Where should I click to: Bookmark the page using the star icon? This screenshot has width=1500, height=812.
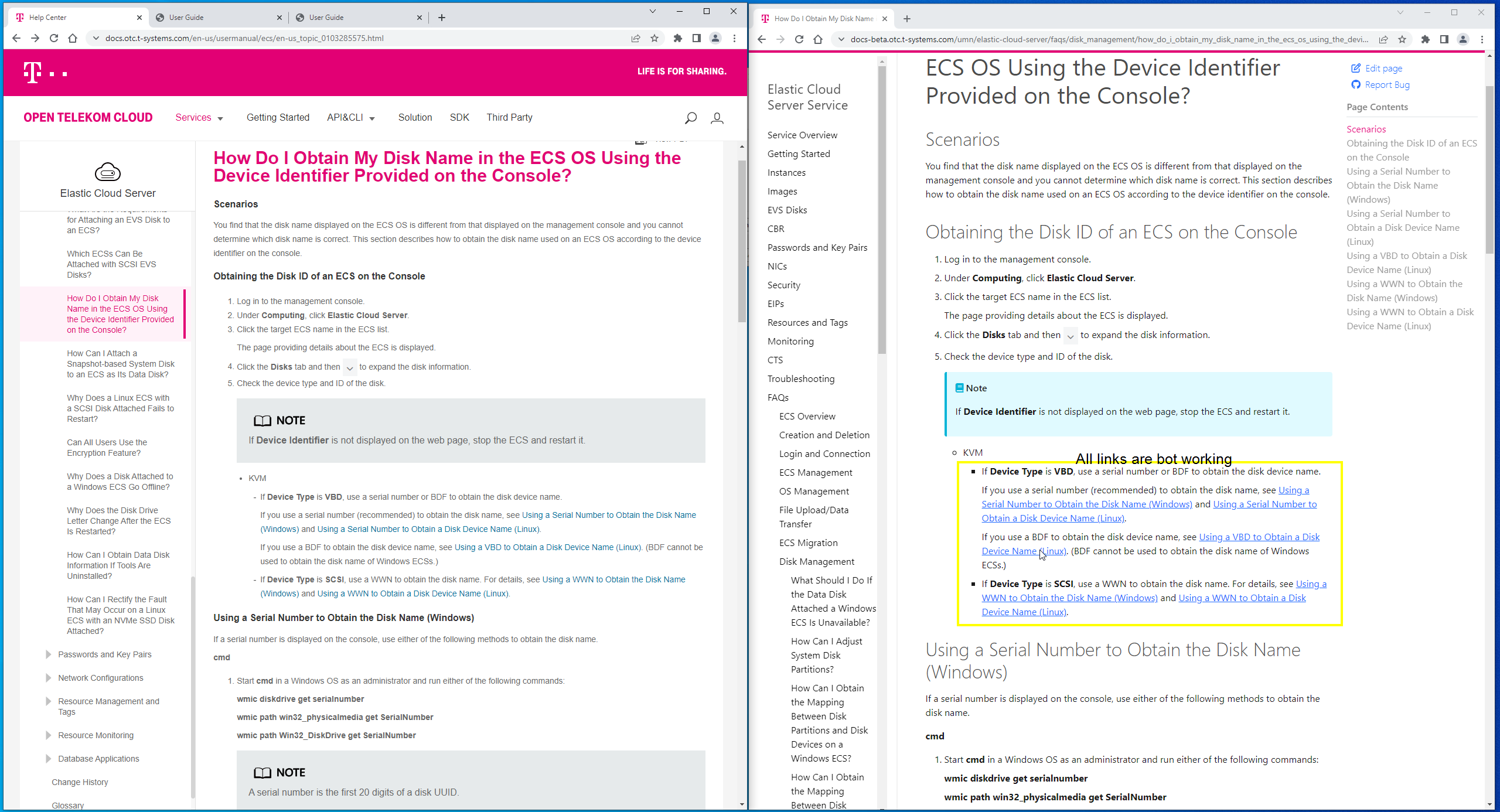[654, 38]
